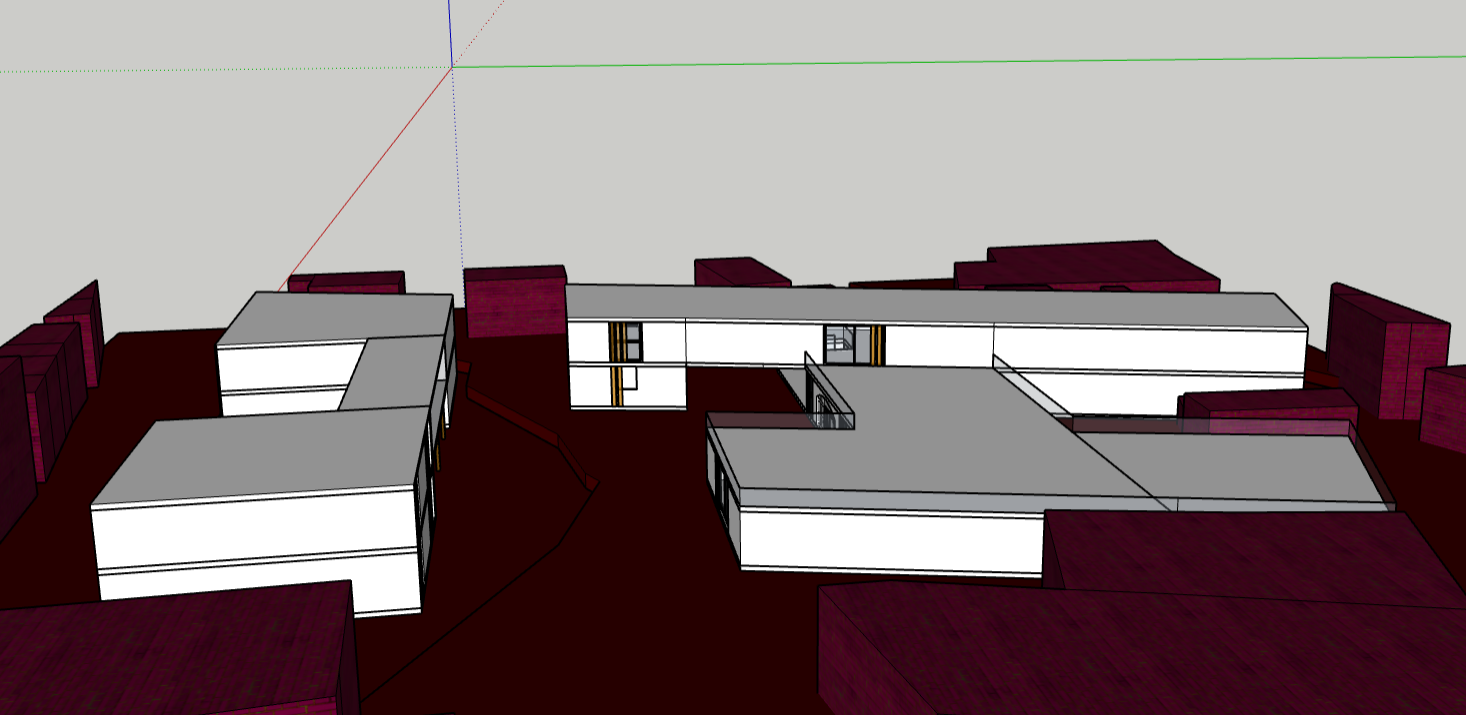Viewport: 1466px width, 715px height.
Task: Click the axes origin where the lines meet
Action: 452,67
